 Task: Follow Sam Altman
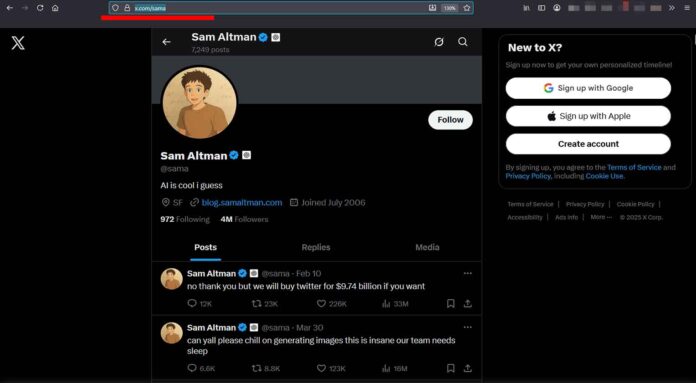(x=450, y=120)
